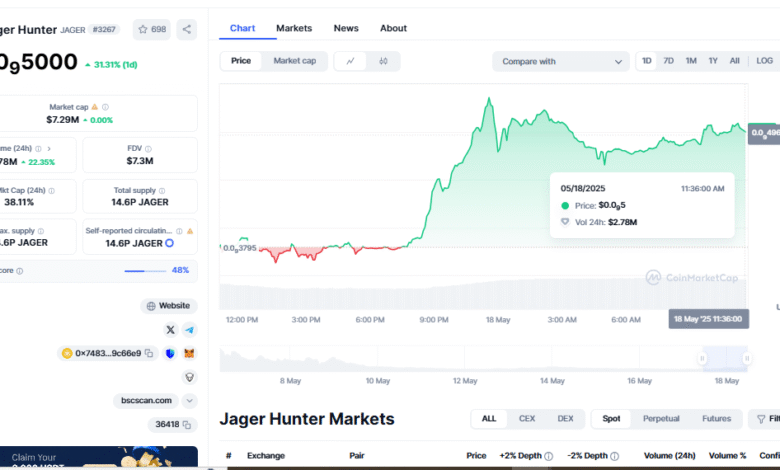This screenshot has height=470, width=780.
Task: Click the left range handle on mini chart
Action: (x=702, y=358)
